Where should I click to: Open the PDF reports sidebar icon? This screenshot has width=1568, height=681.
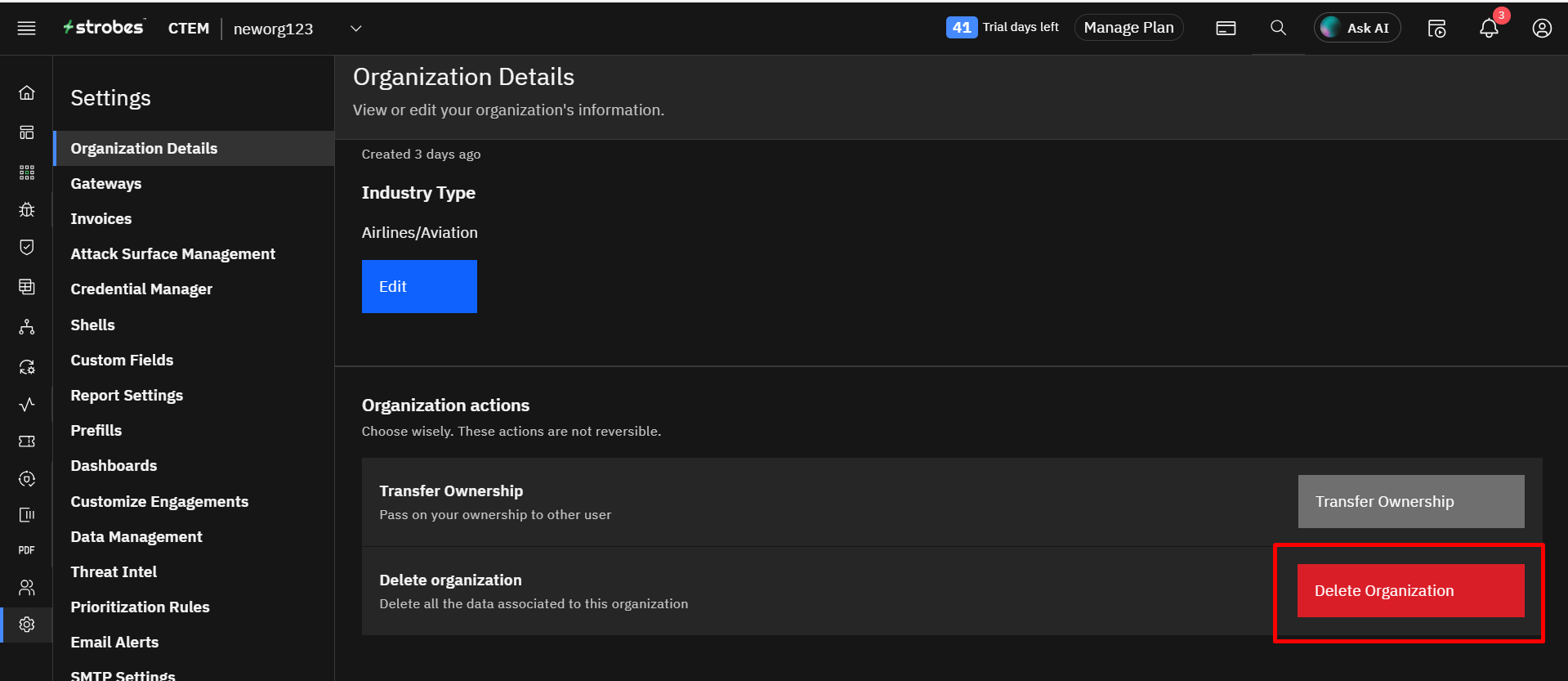coord(27,550)
